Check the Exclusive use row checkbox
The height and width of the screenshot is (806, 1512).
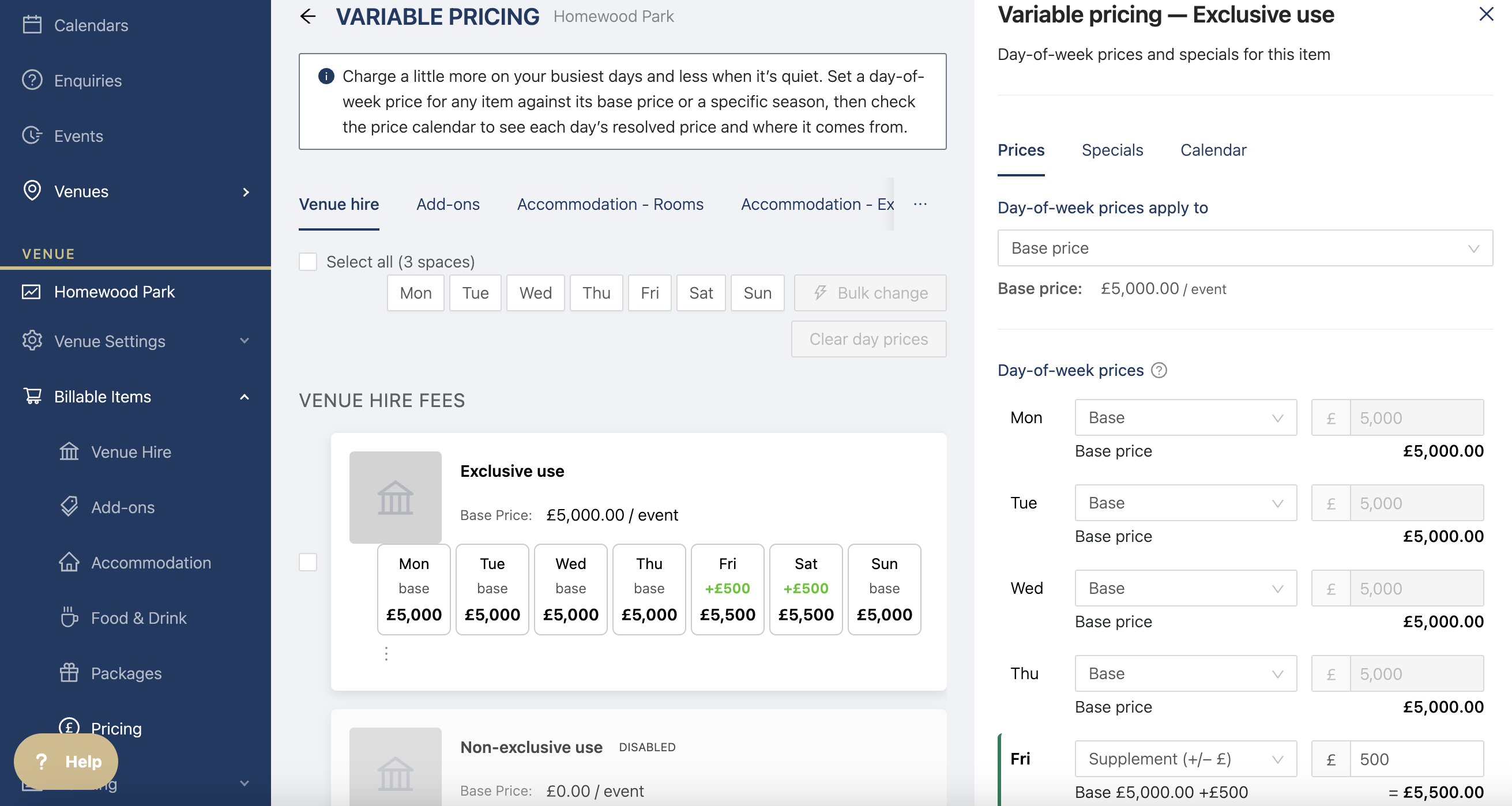pyautogui.click(x=307, y=562)
